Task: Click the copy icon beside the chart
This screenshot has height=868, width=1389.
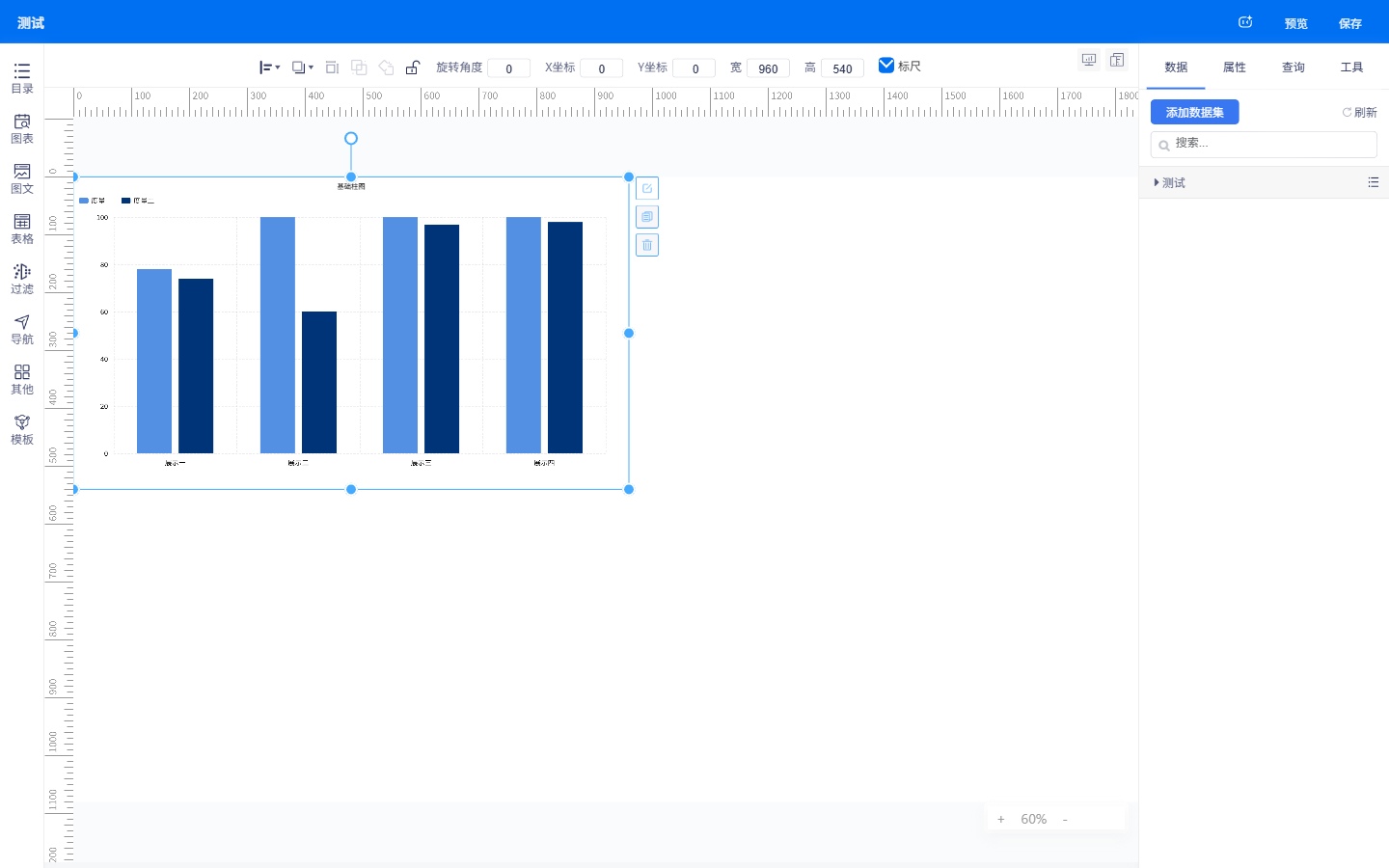Action: coord(647,216)
